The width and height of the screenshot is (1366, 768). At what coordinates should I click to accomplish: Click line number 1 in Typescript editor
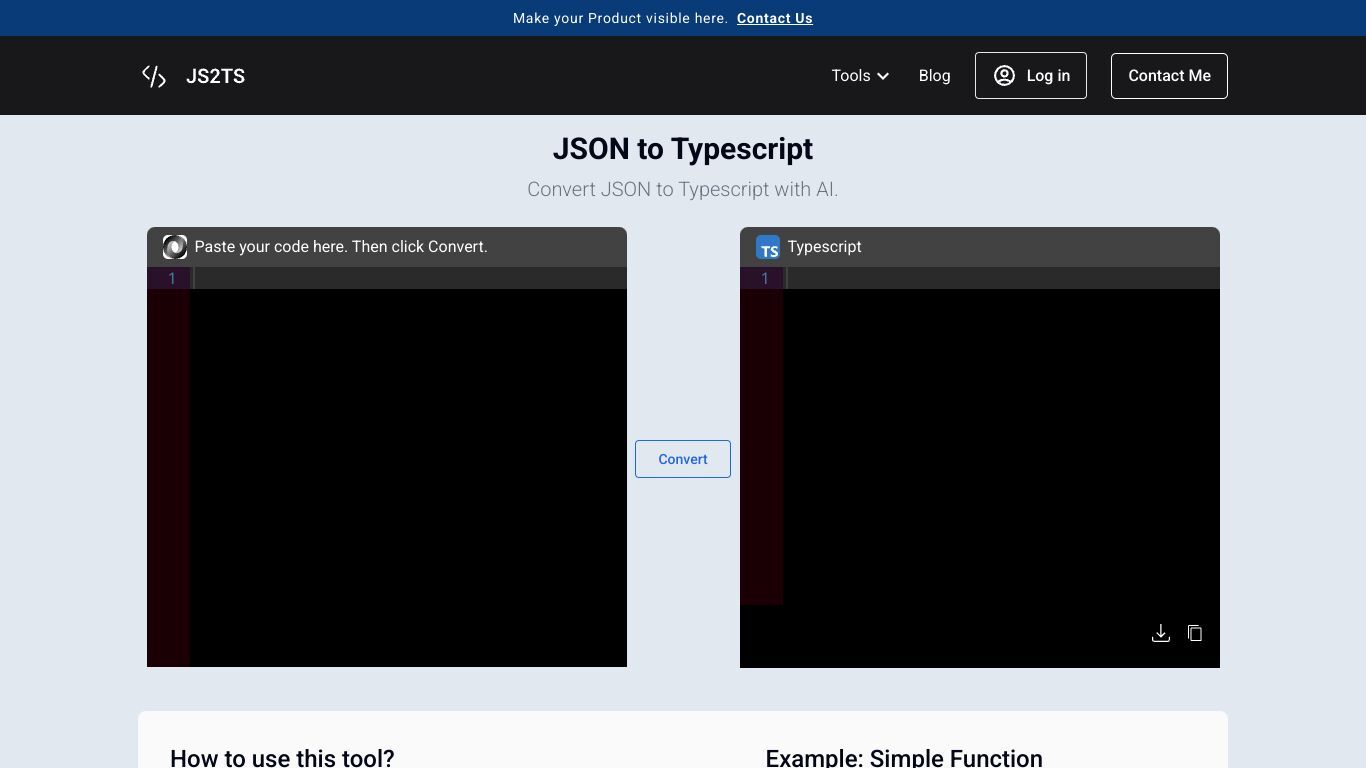(x=765, y=278)
